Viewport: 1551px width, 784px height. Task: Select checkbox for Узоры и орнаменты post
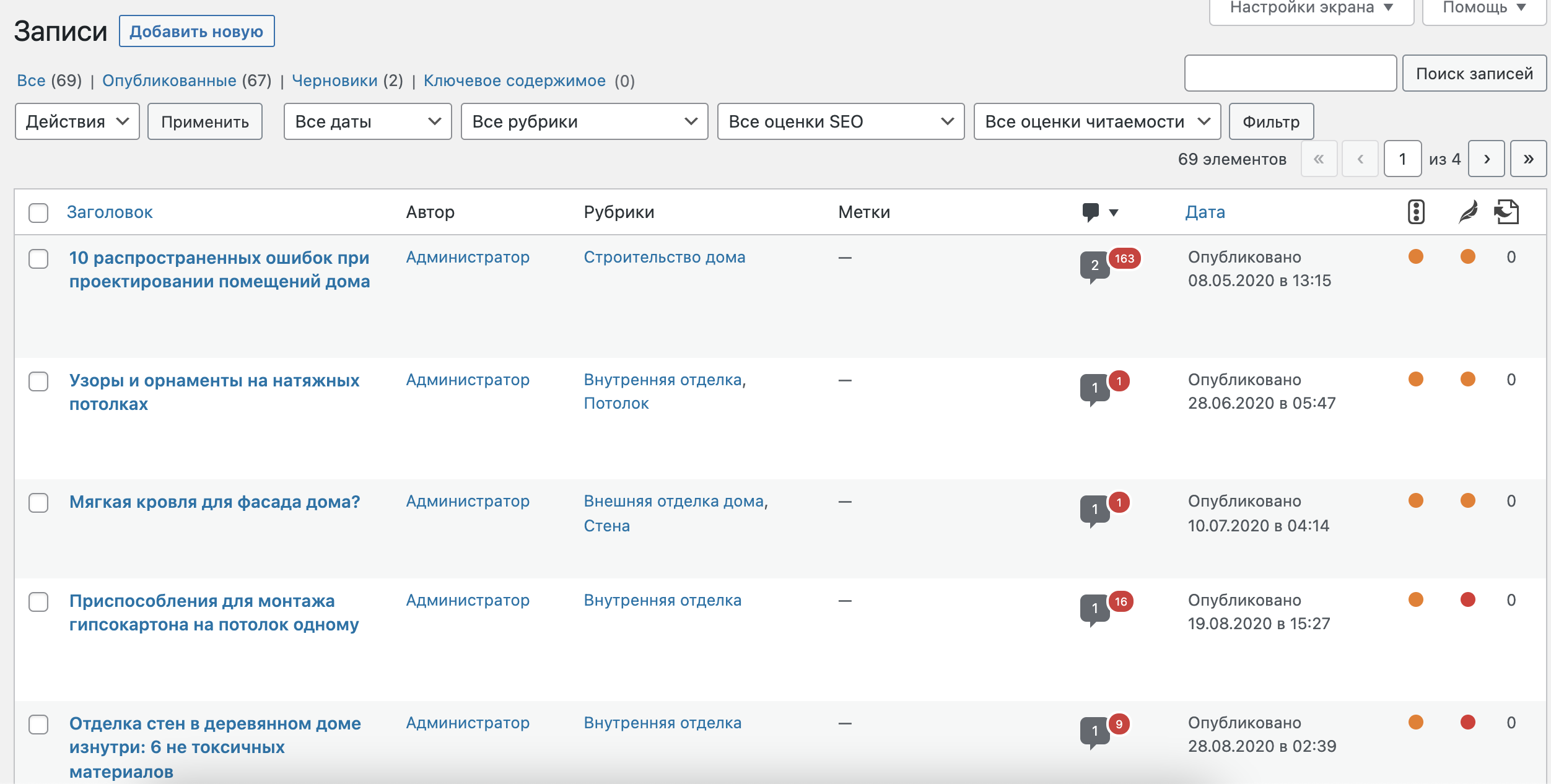38,381
